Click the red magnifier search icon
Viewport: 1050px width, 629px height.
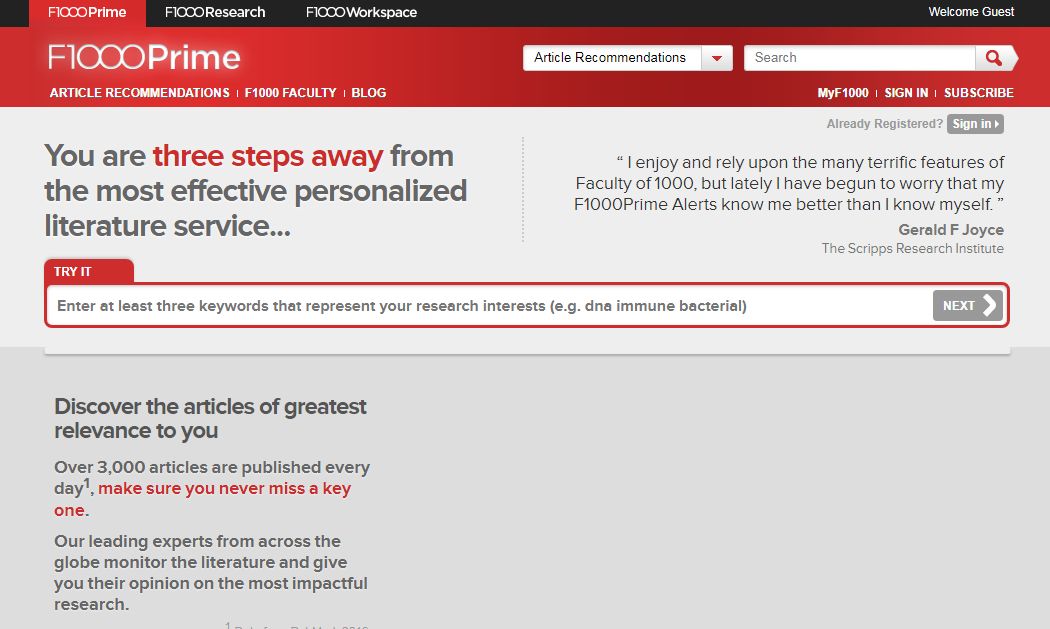coord(995,58)
